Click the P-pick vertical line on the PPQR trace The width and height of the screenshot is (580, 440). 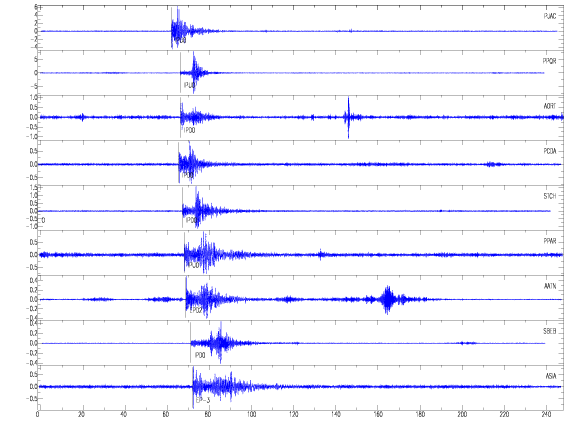pyautogui.click(x=181, y=72)
